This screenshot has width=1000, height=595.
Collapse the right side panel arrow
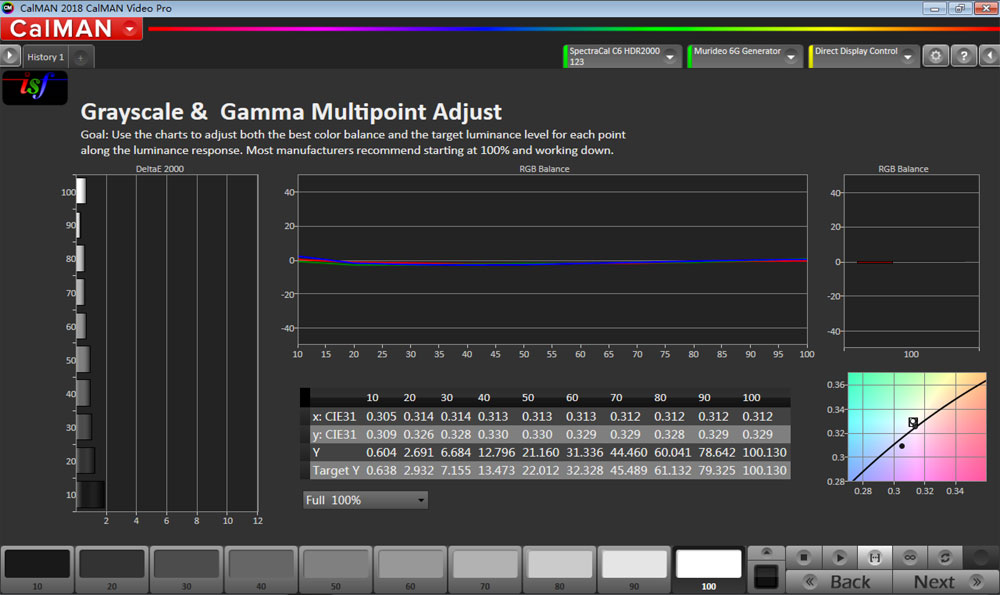989,56
